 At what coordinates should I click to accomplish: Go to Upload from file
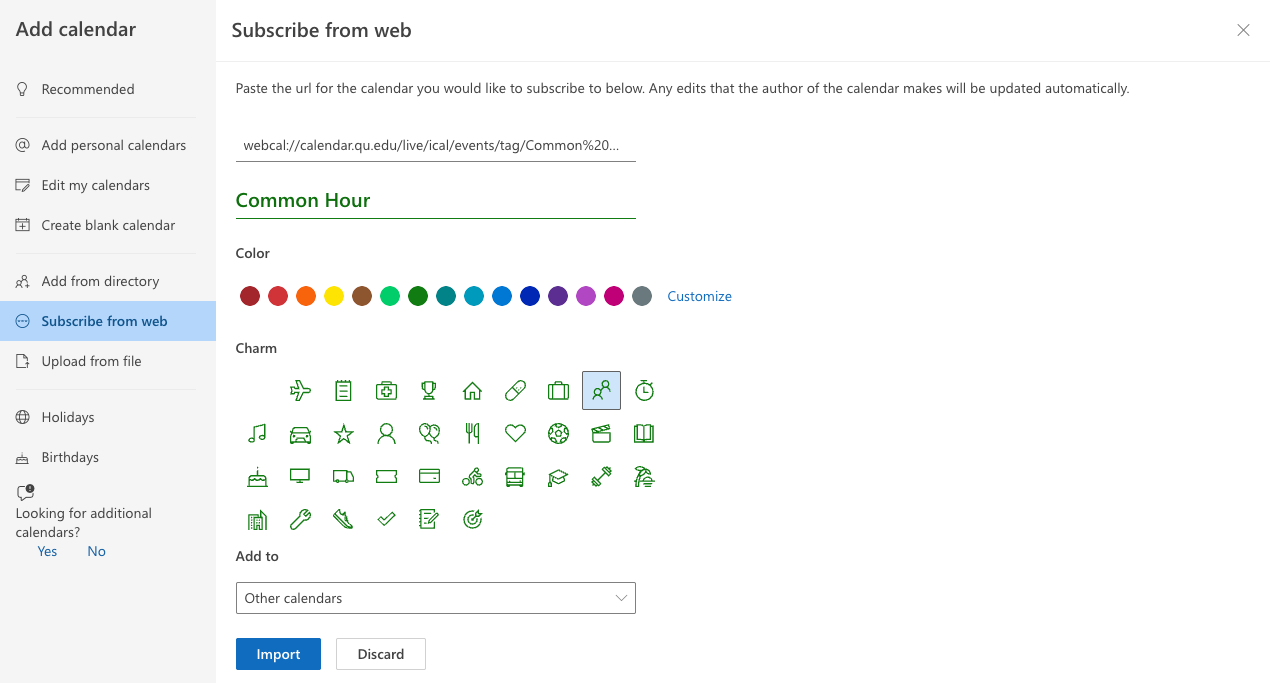91,361
